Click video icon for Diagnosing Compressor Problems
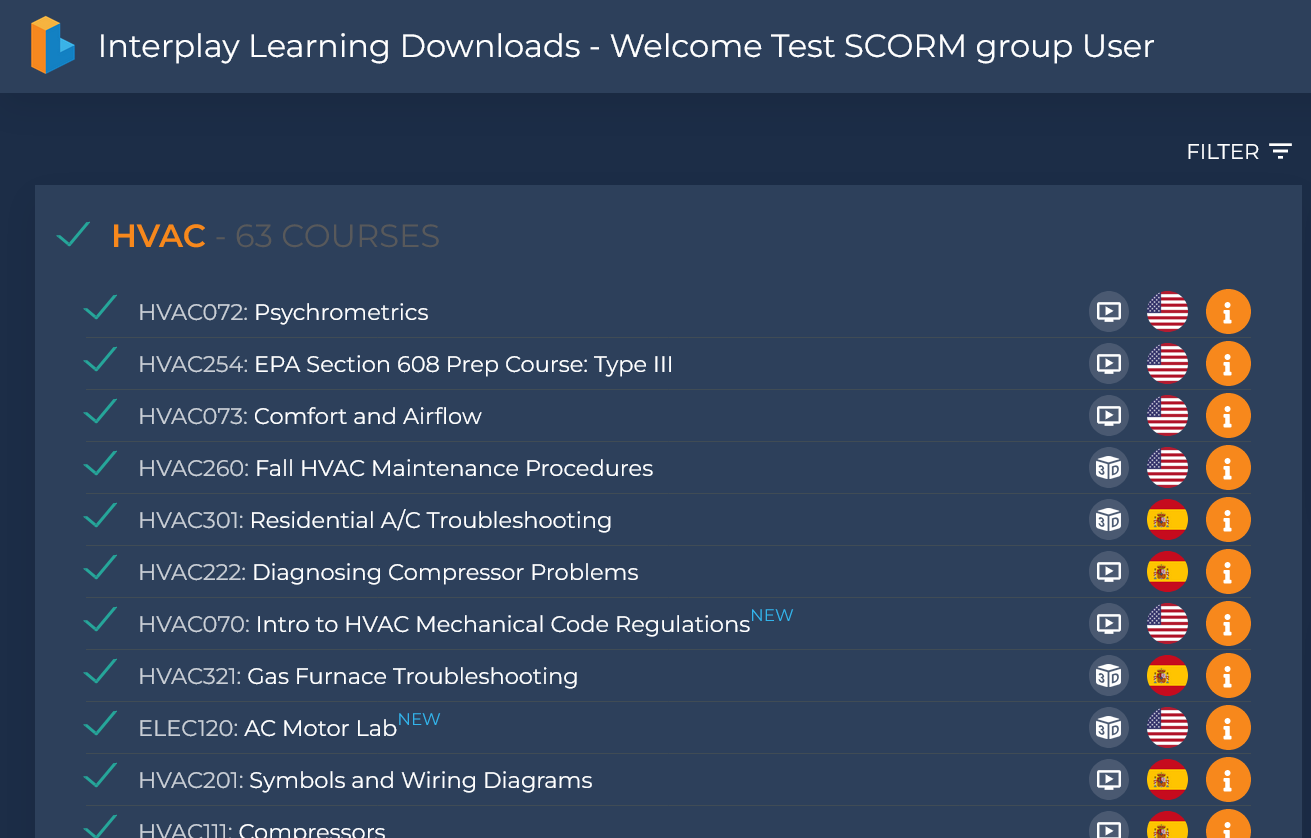 (x=1108, y=572)
